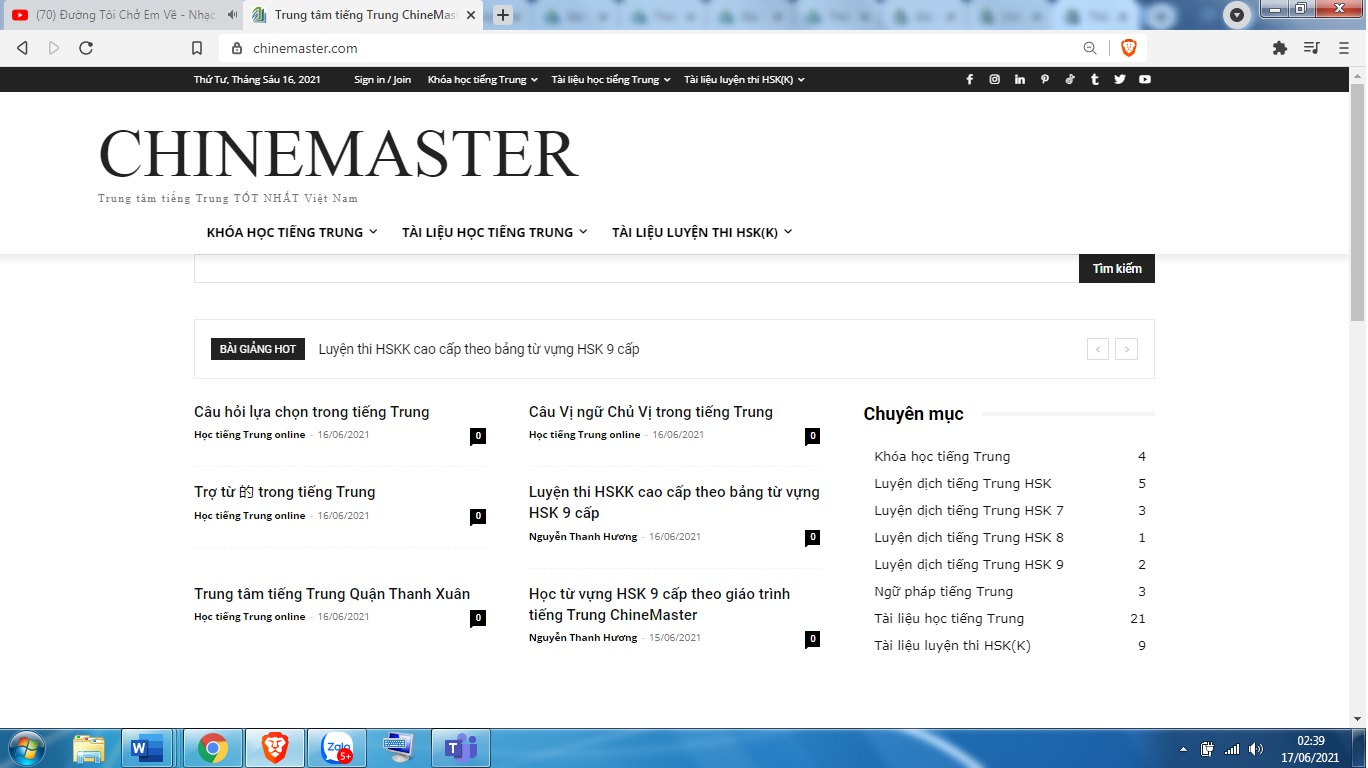Viewport: 1368px width, 768px height.
Task: Show next hot lesson with right arrow
Action: [x=1126, y=349]
